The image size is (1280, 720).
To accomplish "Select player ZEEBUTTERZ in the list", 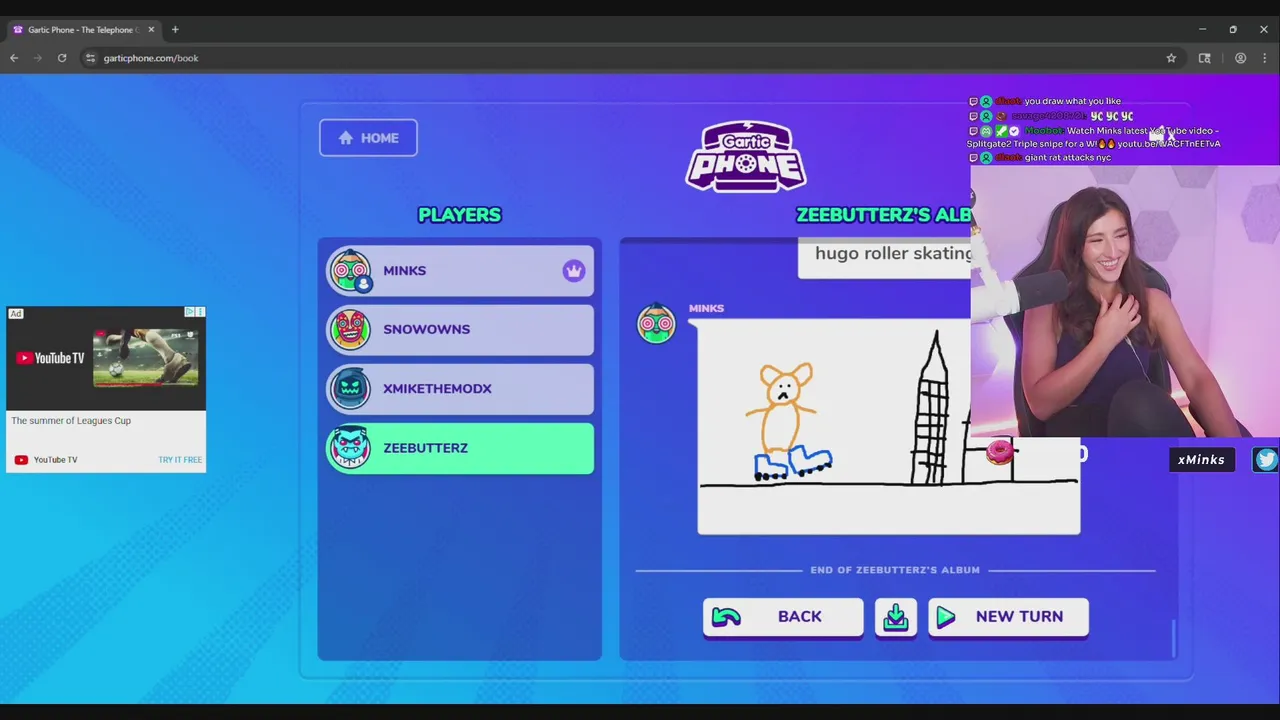I will tap(460, 448).
